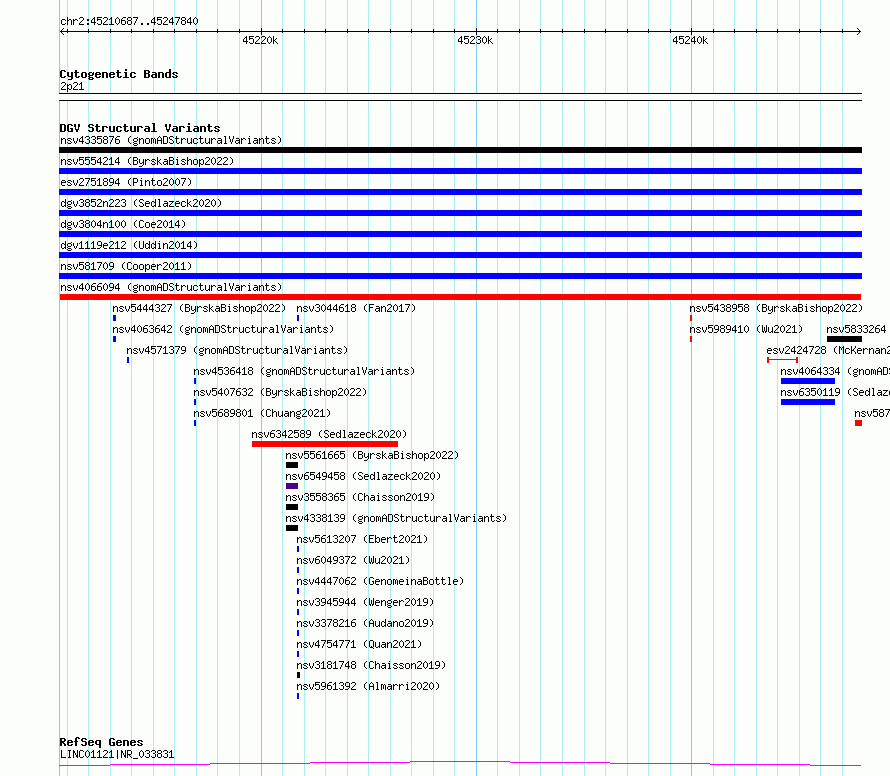Click the blue bar under nsv581709
Image resolution: width=890 pixels, height=776 pixels.
(x=460, y=276)
